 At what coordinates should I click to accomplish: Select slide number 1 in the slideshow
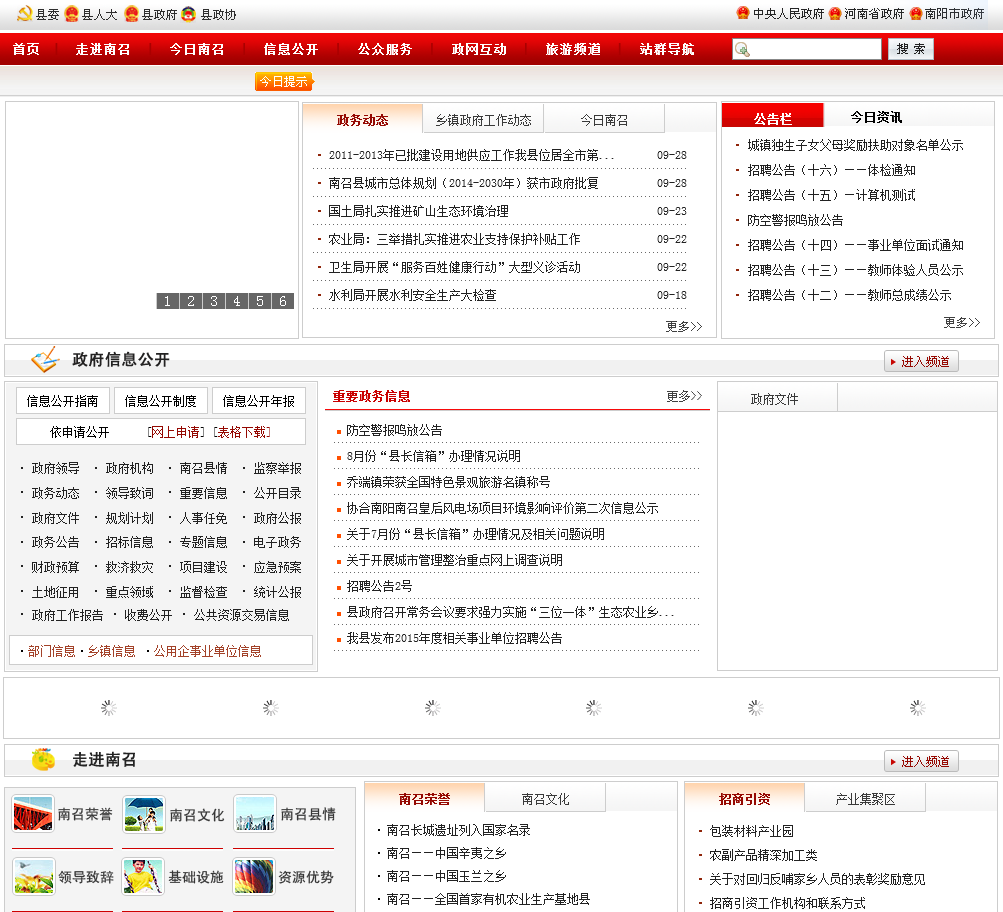[168, 301]
